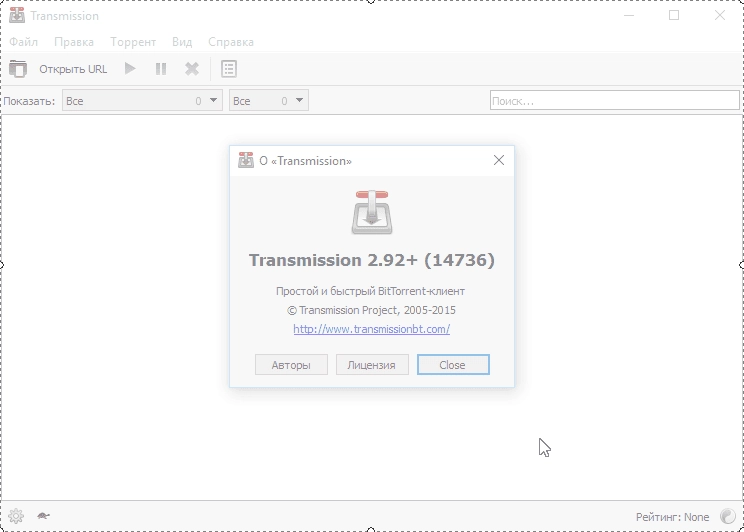Open the Торрент menu
Image resolution: width=744 pixels, height=532 pixels.
click(133, 42)
